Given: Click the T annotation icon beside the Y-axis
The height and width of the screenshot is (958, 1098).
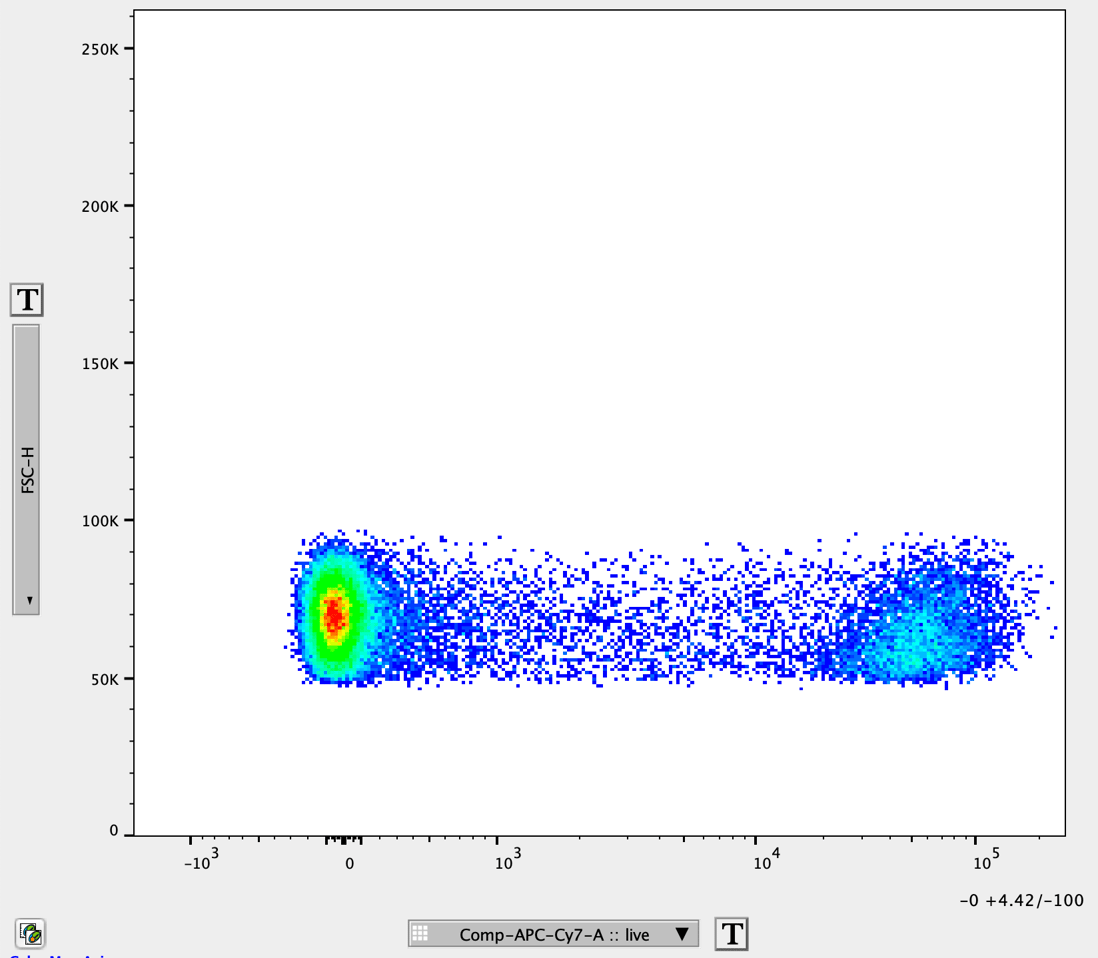Looking at the screenshot, I should point(27,299).
